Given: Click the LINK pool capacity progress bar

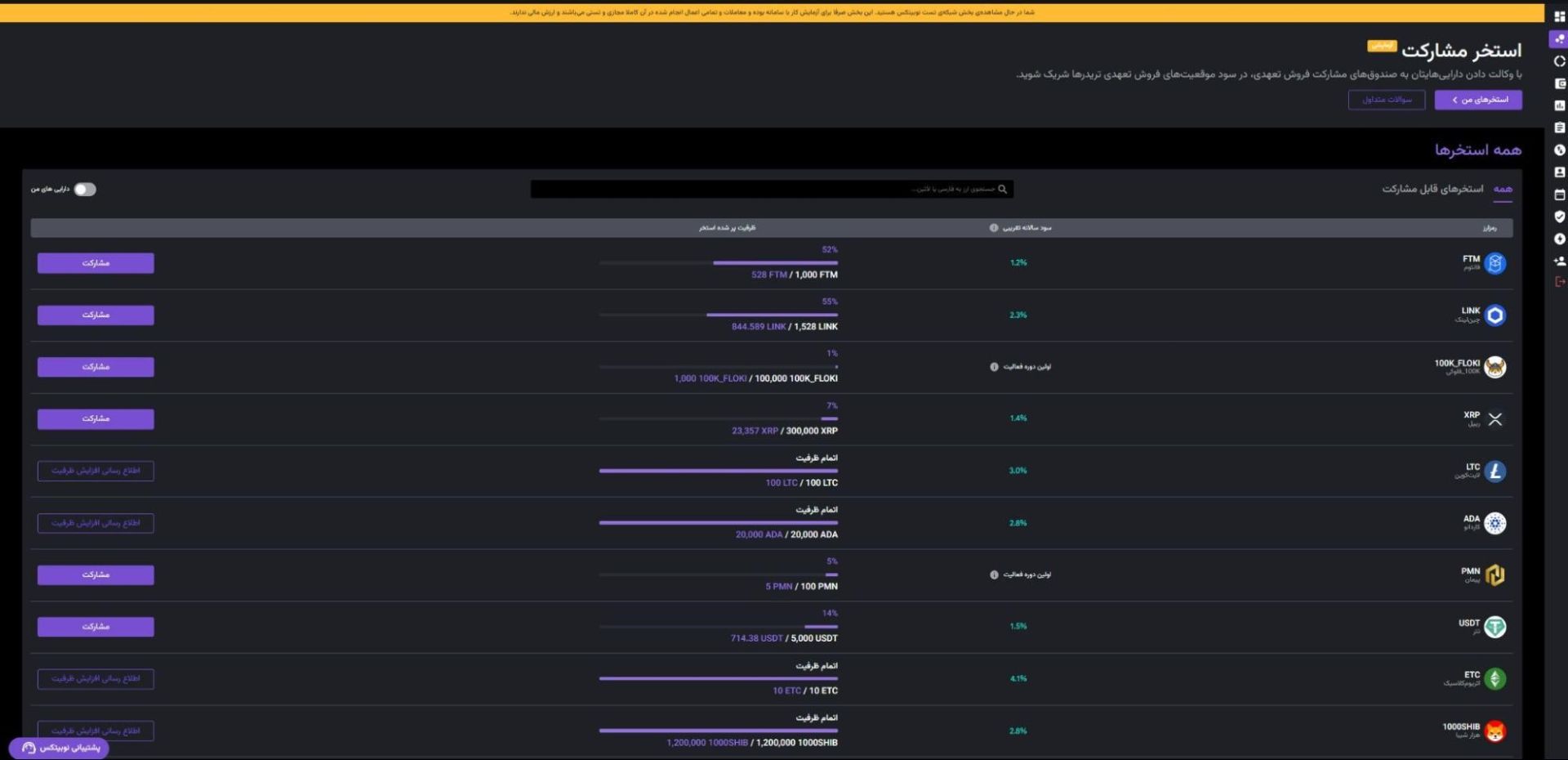Looking at the screenshot, I should click(x=718, y=315).
